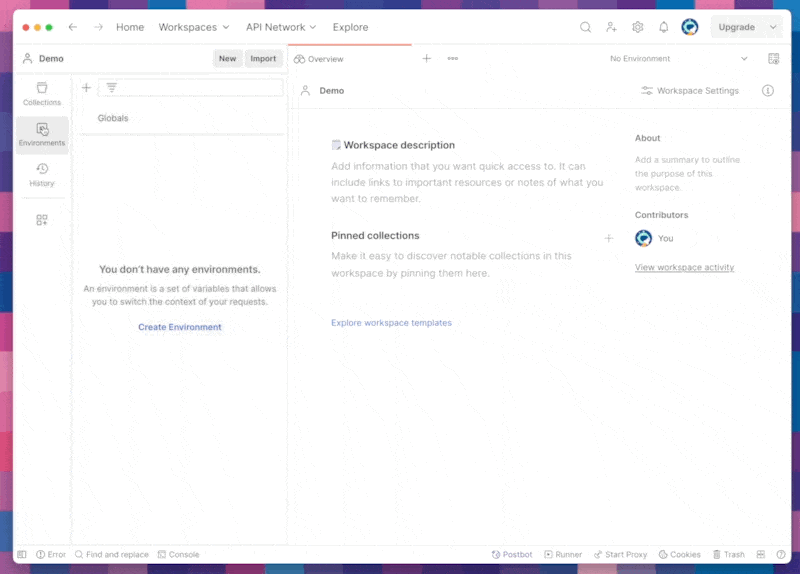Open Find and replace
This screenshot has width=800, height=574.
pos(112,554)
